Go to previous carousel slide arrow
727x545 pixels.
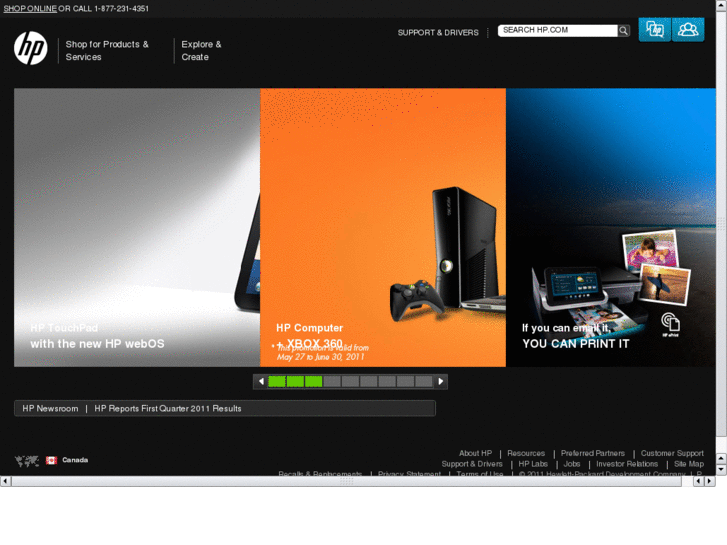point(261,382)
